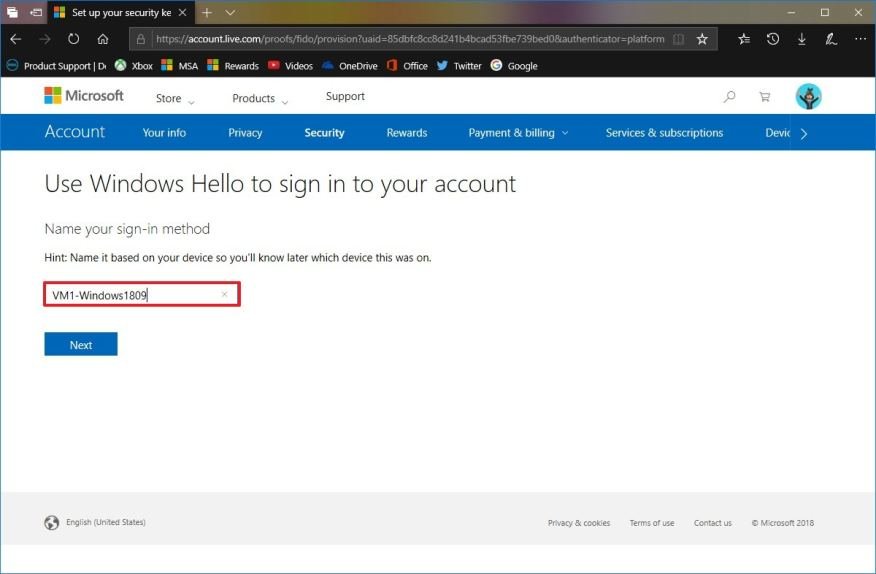This screenshot has height=574, width=876.
Task: Open the OneDrive favorites bookmark
Action: coord(349,66)
